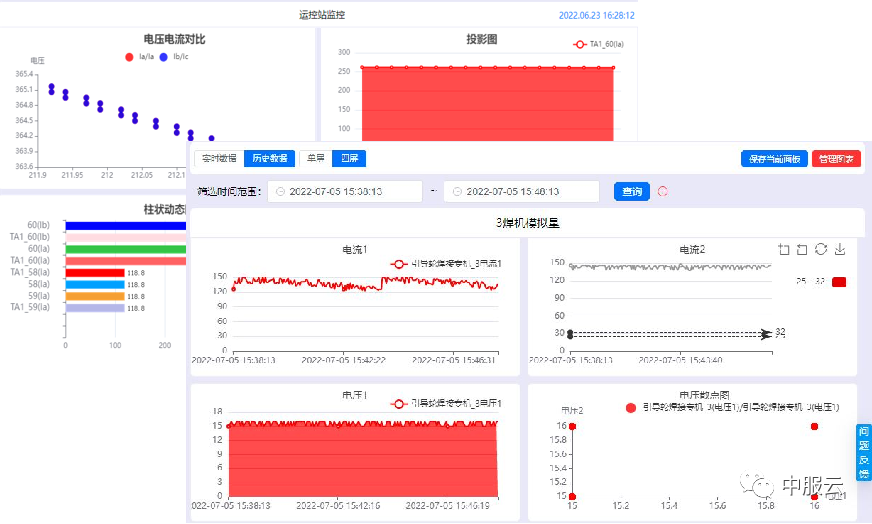Click the 电压电流对比 chart title
The image size is (872, 524).
[175, 39]
